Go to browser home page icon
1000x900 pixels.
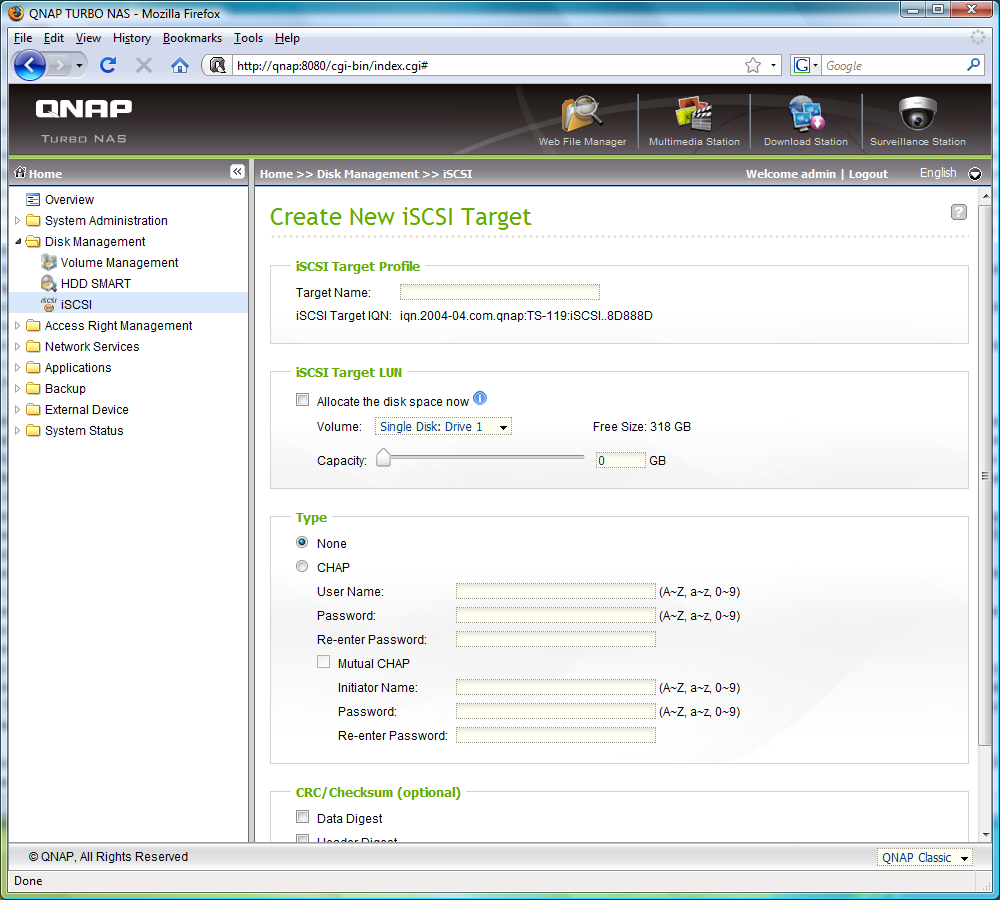coord(180,65)
